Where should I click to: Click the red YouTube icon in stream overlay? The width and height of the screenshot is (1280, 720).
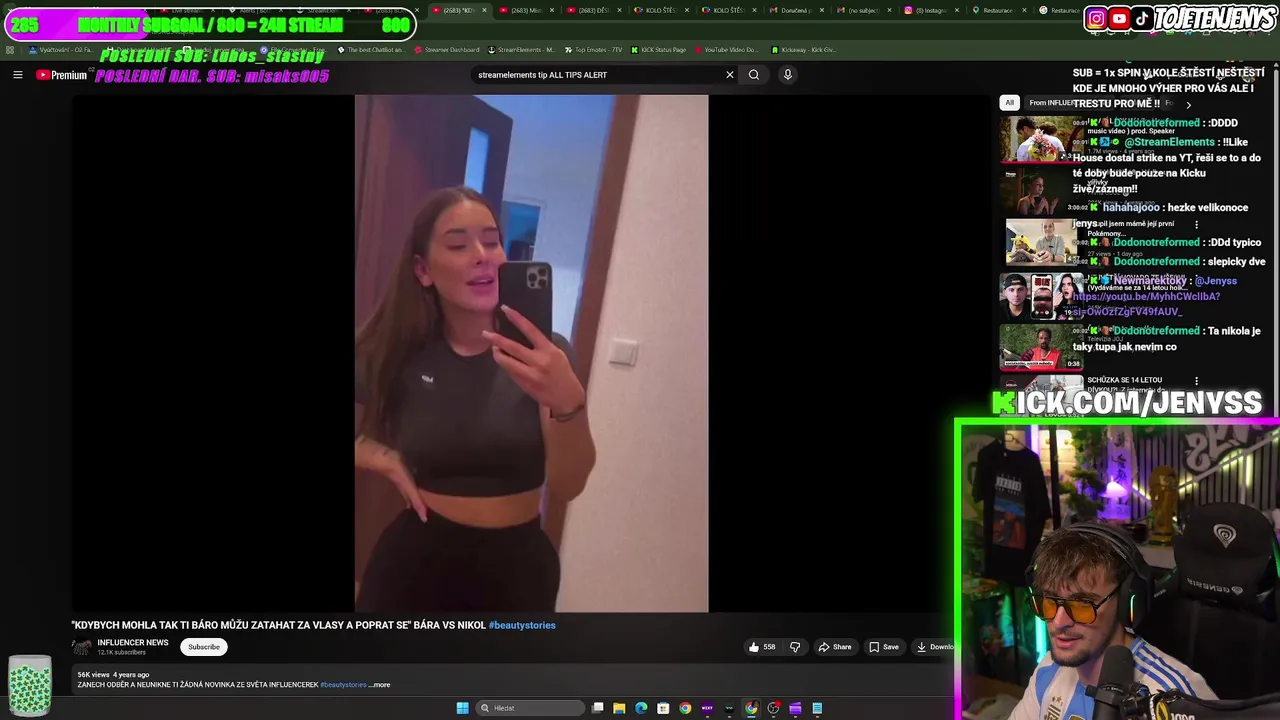[x=1119, y=18]
